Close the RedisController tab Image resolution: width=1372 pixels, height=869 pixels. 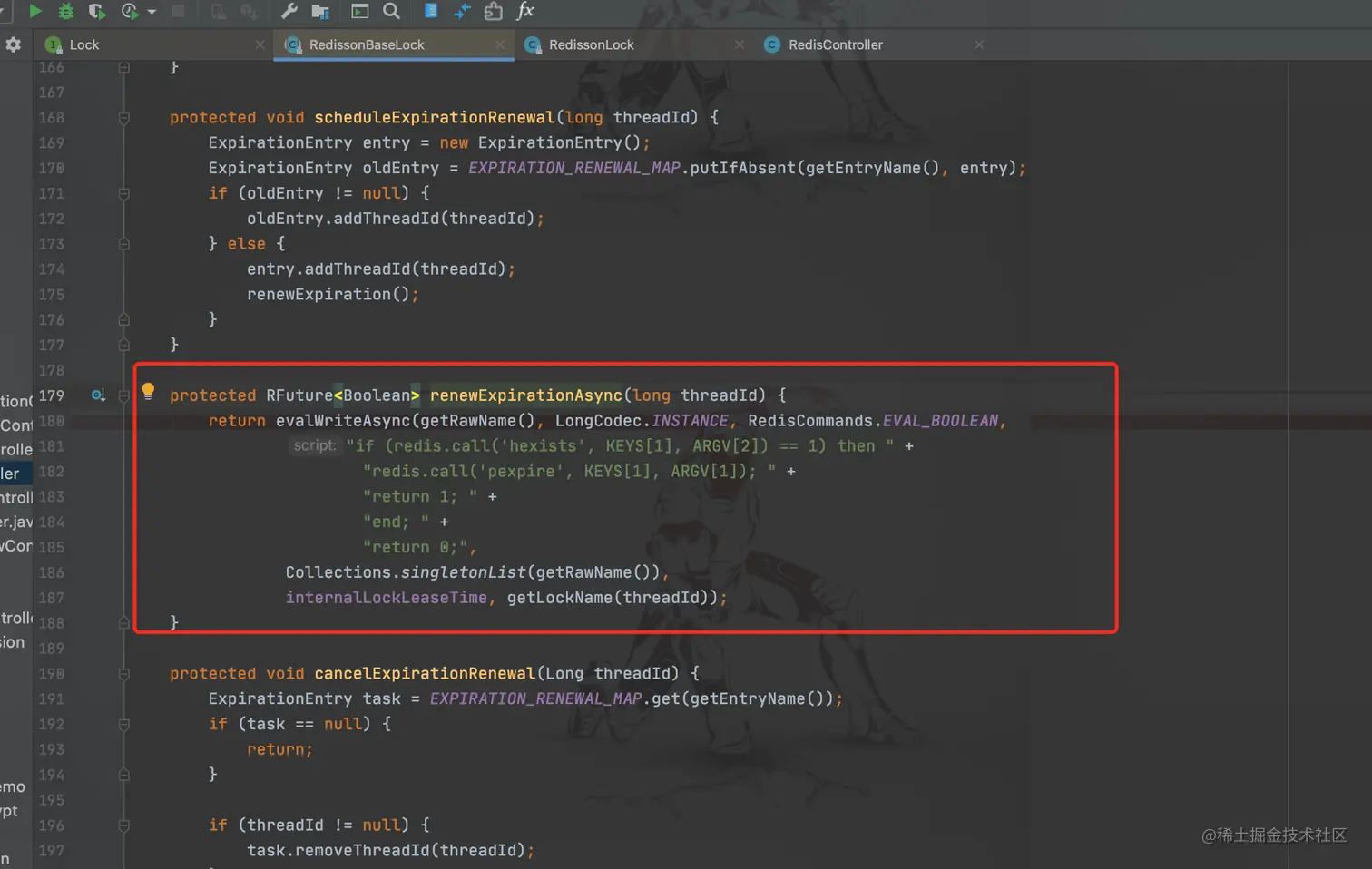pos(979,44)
